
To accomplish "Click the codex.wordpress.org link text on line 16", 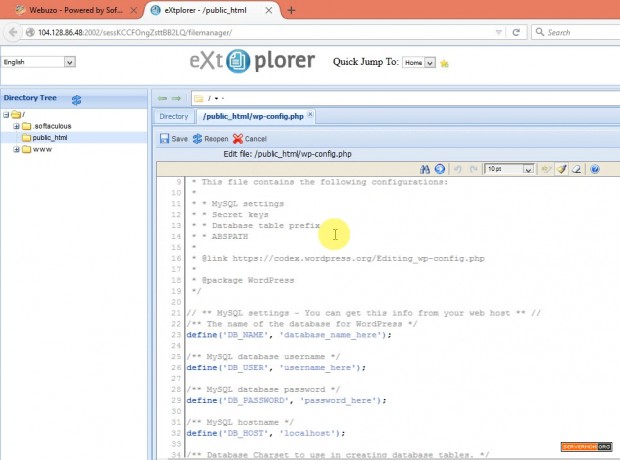I will 359,259.
